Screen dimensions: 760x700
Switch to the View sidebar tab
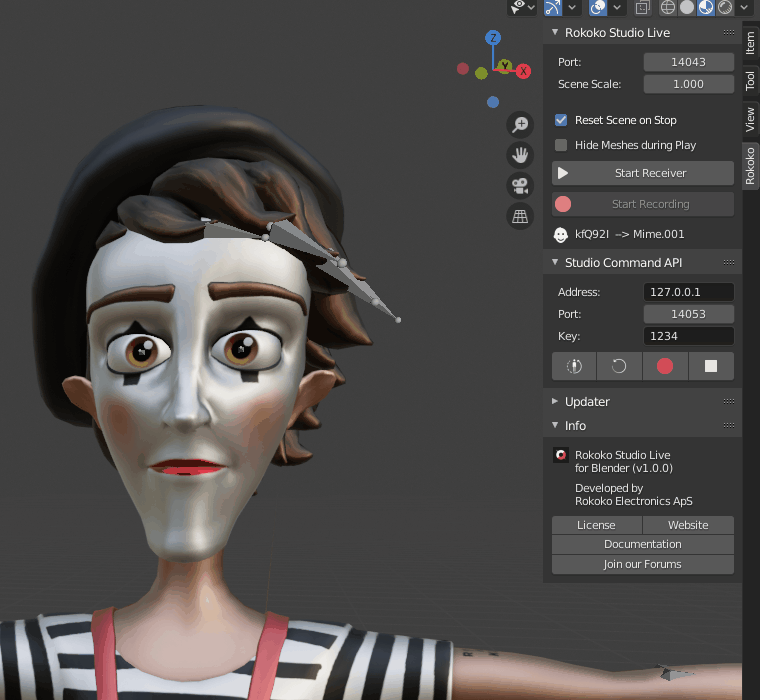pyautogui.click(x=750, y=119)
